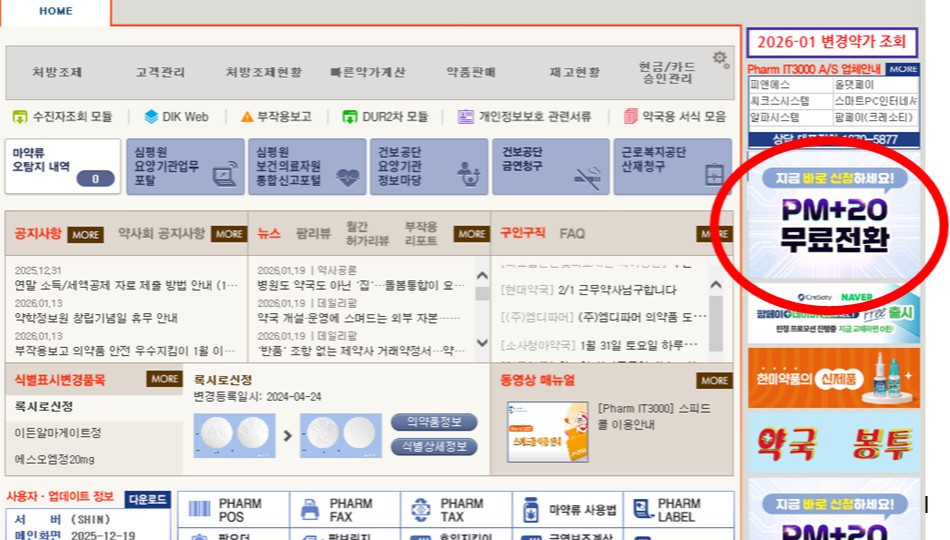Open news 병원도 약국도 아닌 '집' article
Viewport: 950px width, 540px height.
pos(361,285)
